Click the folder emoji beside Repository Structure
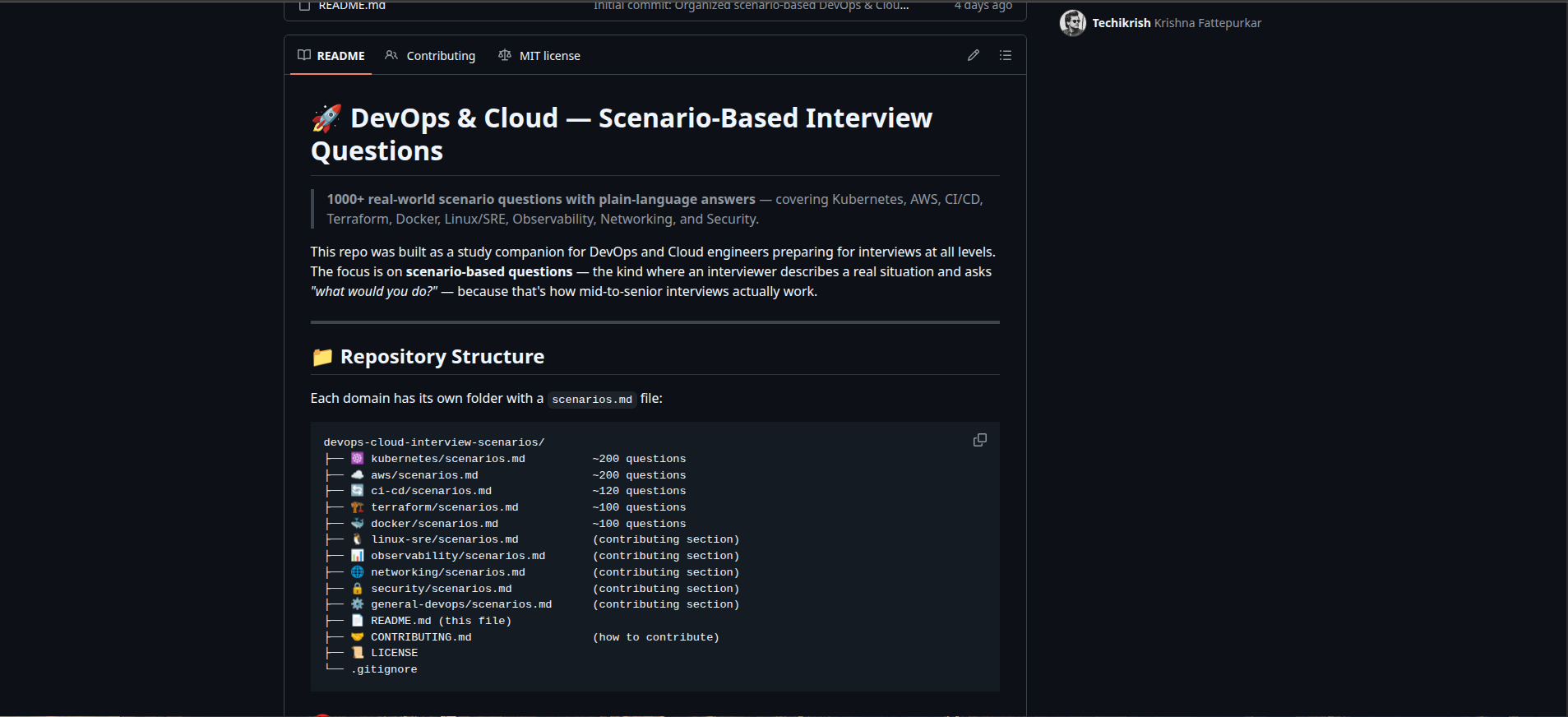 click(322, 357)
